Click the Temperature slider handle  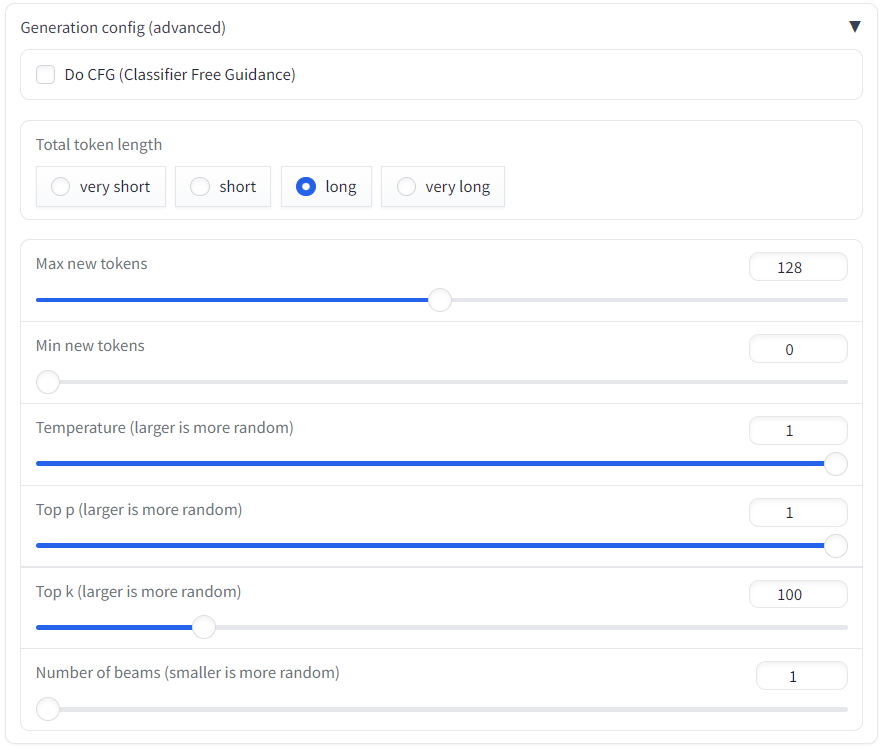coord(835,464)
